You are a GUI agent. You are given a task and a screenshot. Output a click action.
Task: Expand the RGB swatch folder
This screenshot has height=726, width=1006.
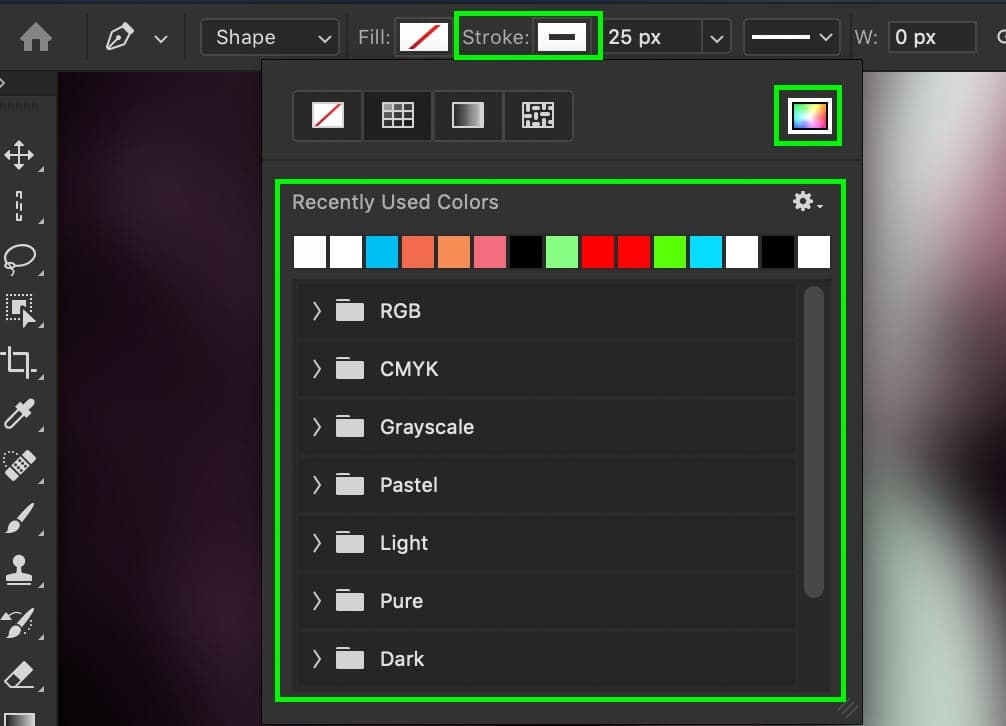317,311
